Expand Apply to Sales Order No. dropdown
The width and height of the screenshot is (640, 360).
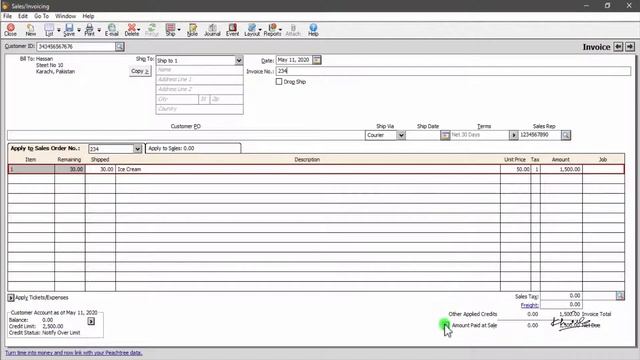(138, 149)
